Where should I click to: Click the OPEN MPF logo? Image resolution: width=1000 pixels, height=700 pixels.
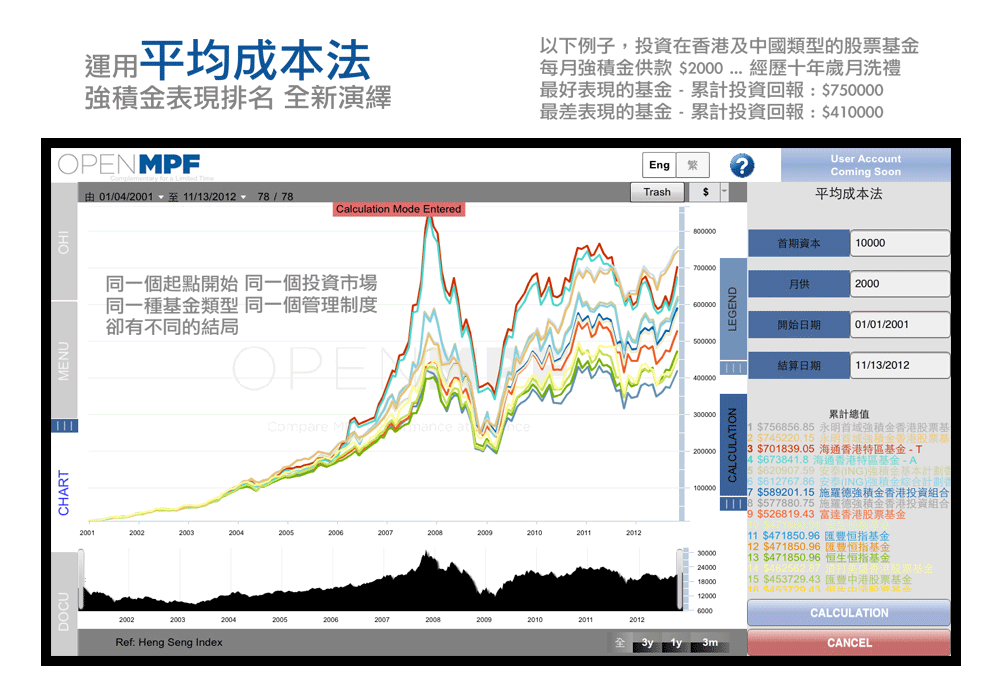click(128, 165)
